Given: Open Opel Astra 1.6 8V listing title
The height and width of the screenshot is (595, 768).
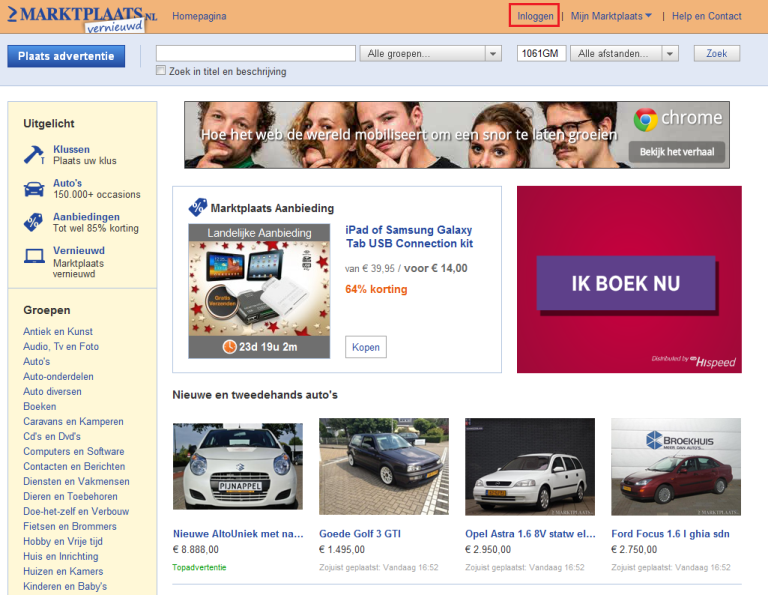Looking at the screenshot, I should tap(530, 534).
